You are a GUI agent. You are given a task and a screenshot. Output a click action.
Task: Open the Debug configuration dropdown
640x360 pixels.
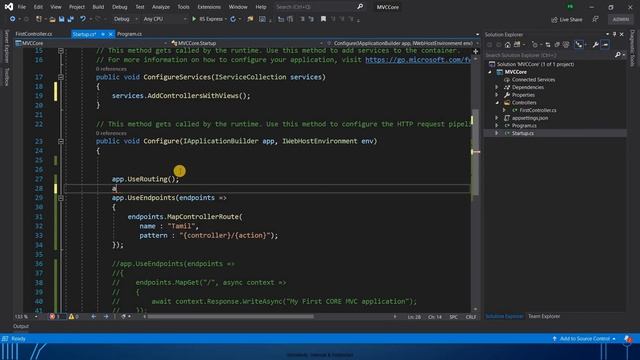click(x=125, y=19)
